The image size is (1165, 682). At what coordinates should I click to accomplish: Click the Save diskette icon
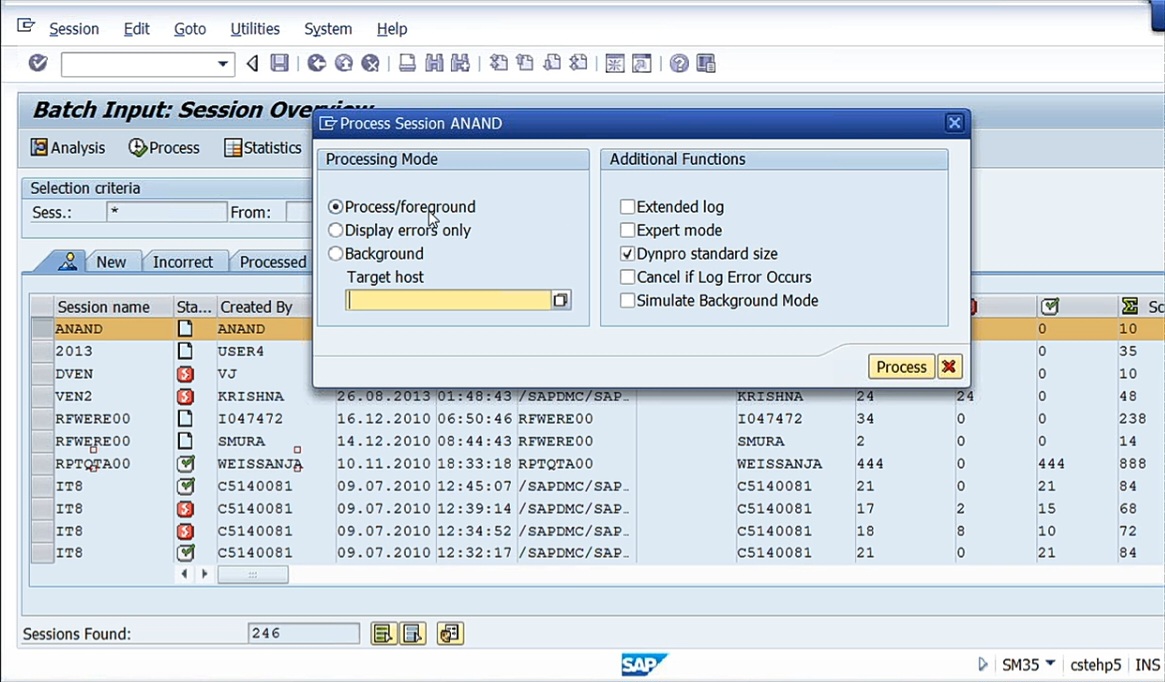279,63
